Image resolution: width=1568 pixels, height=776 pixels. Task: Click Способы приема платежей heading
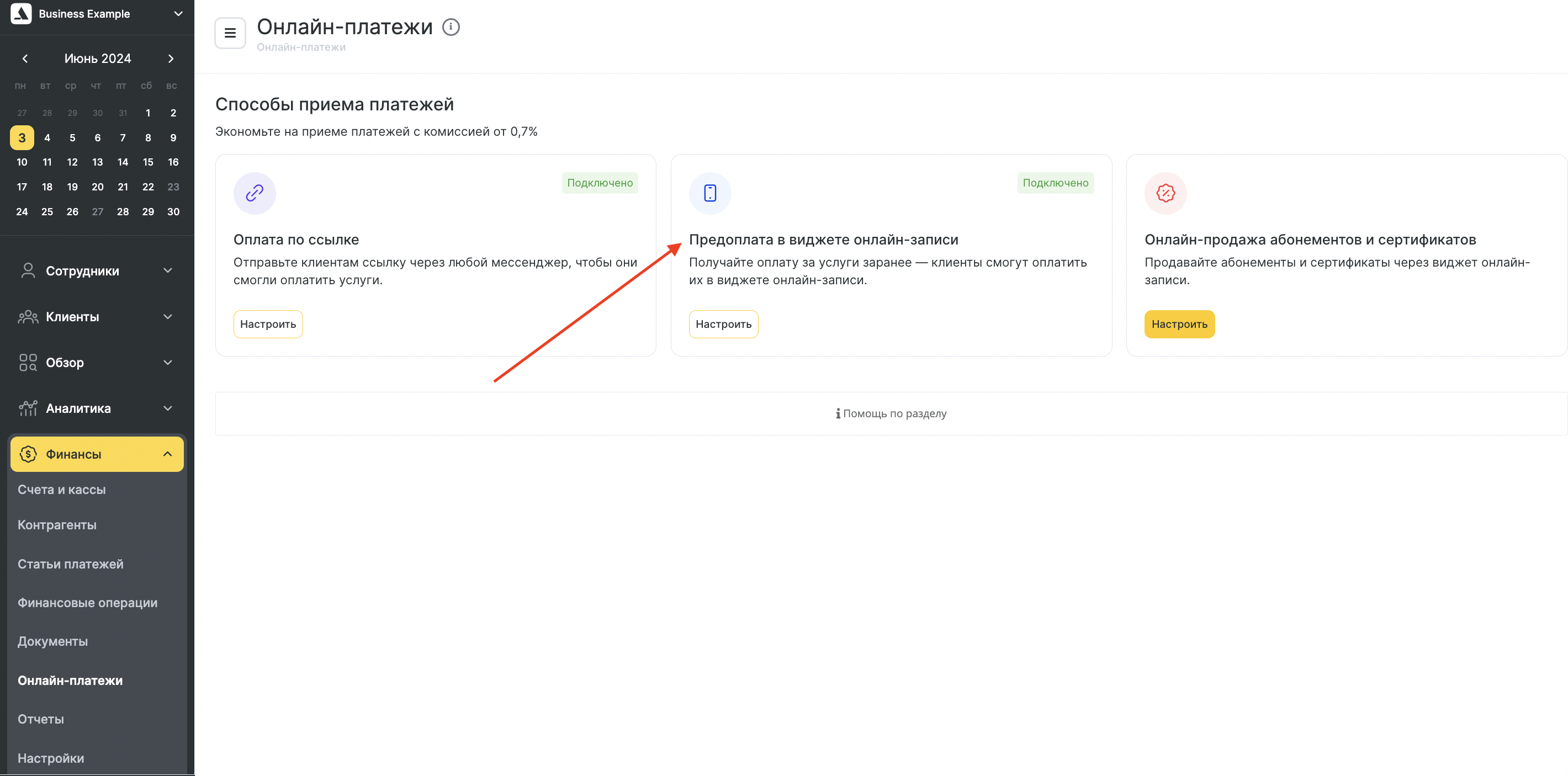pos(335,104)
